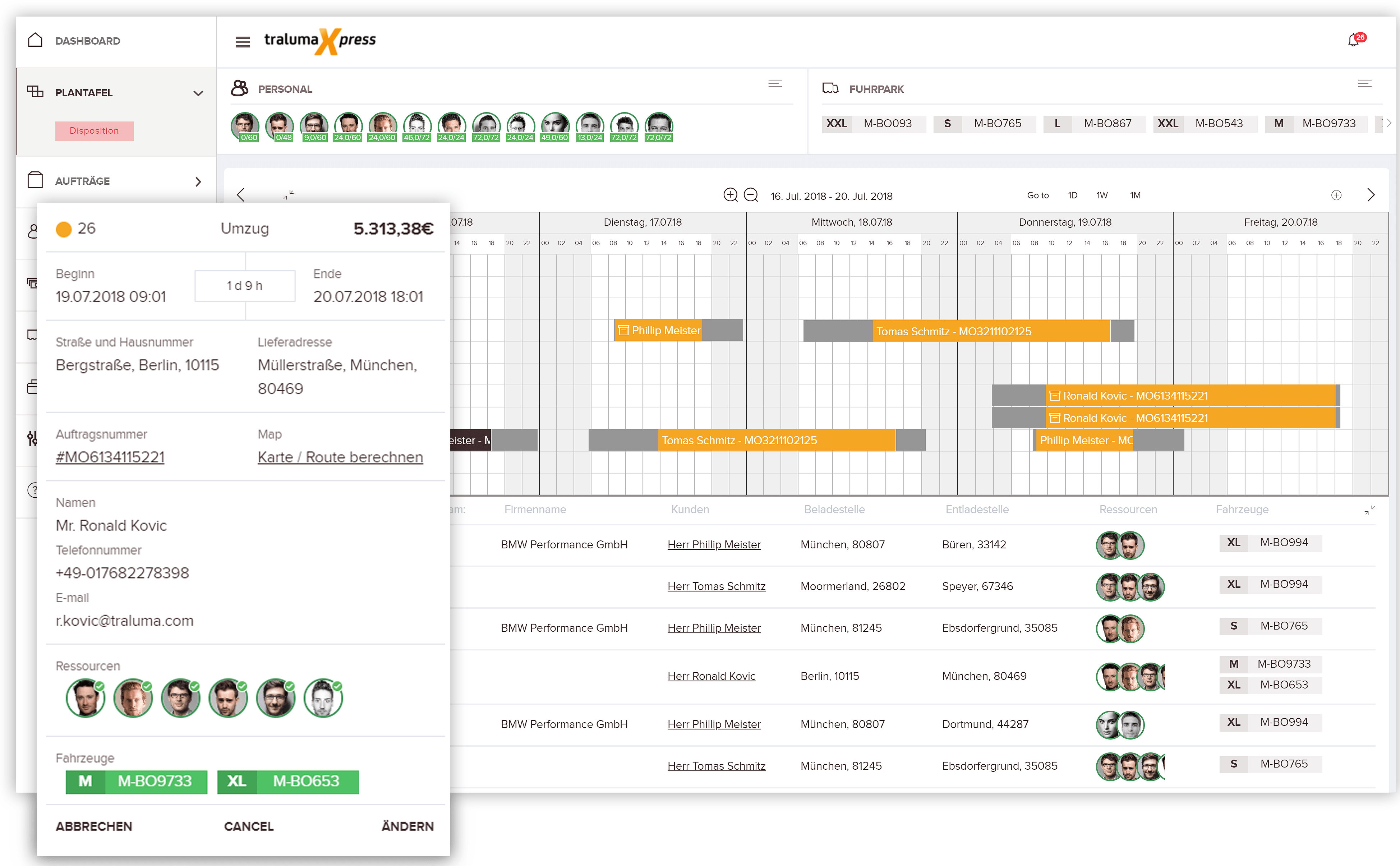Confirm changes with the ÄNDERN button
1400x866 pixels.
coord(408,826)
